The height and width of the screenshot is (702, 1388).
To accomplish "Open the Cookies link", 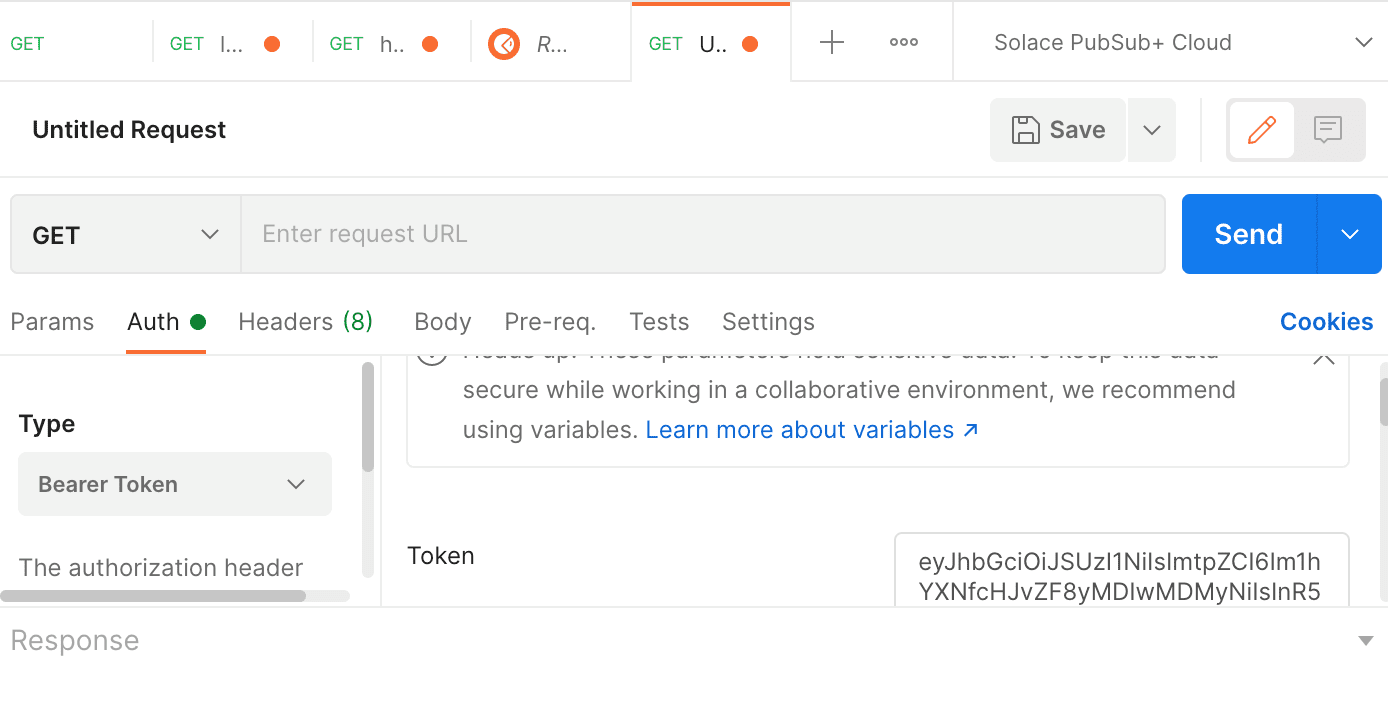I will (x=1326, y=322).
